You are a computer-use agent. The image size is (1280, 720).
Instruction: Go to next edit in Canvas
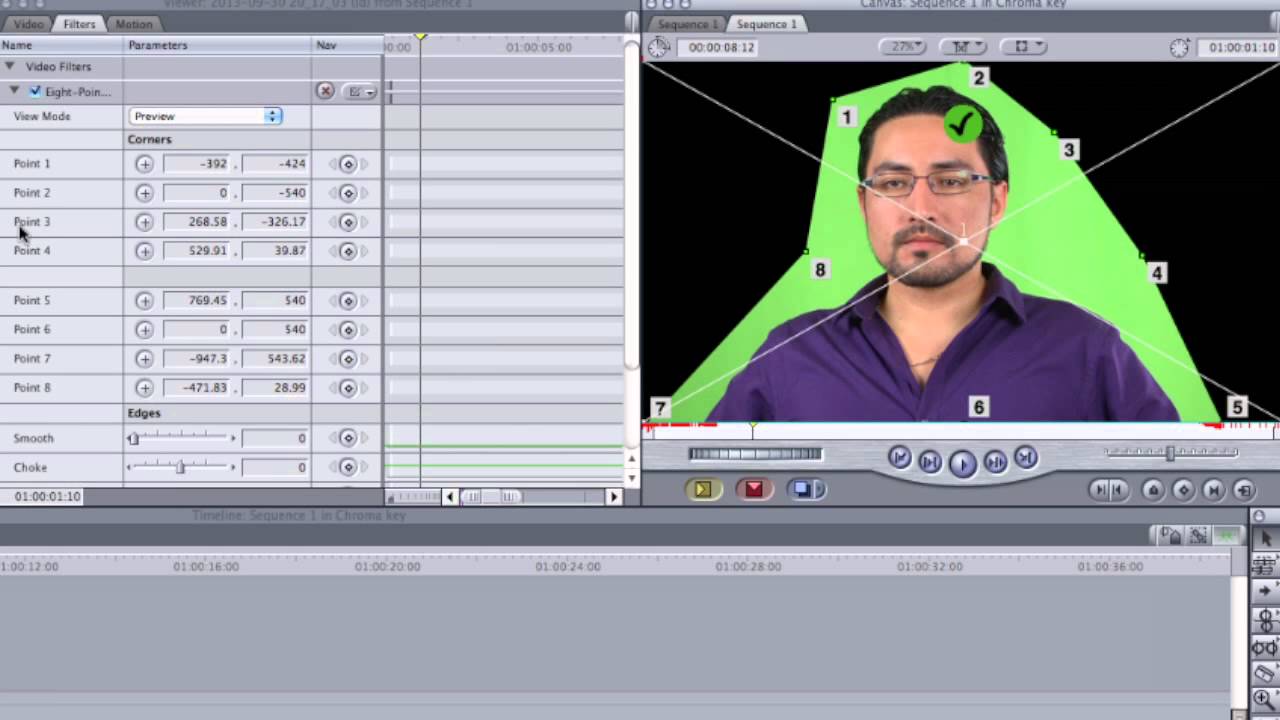click(x=1026, y=458)
